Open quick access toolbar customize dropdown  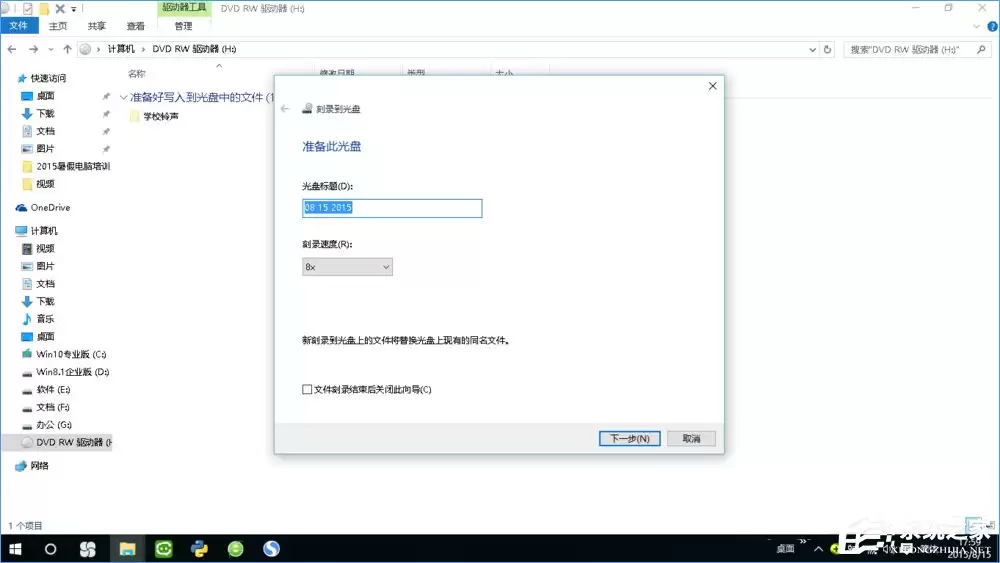[x=74, y=9]
